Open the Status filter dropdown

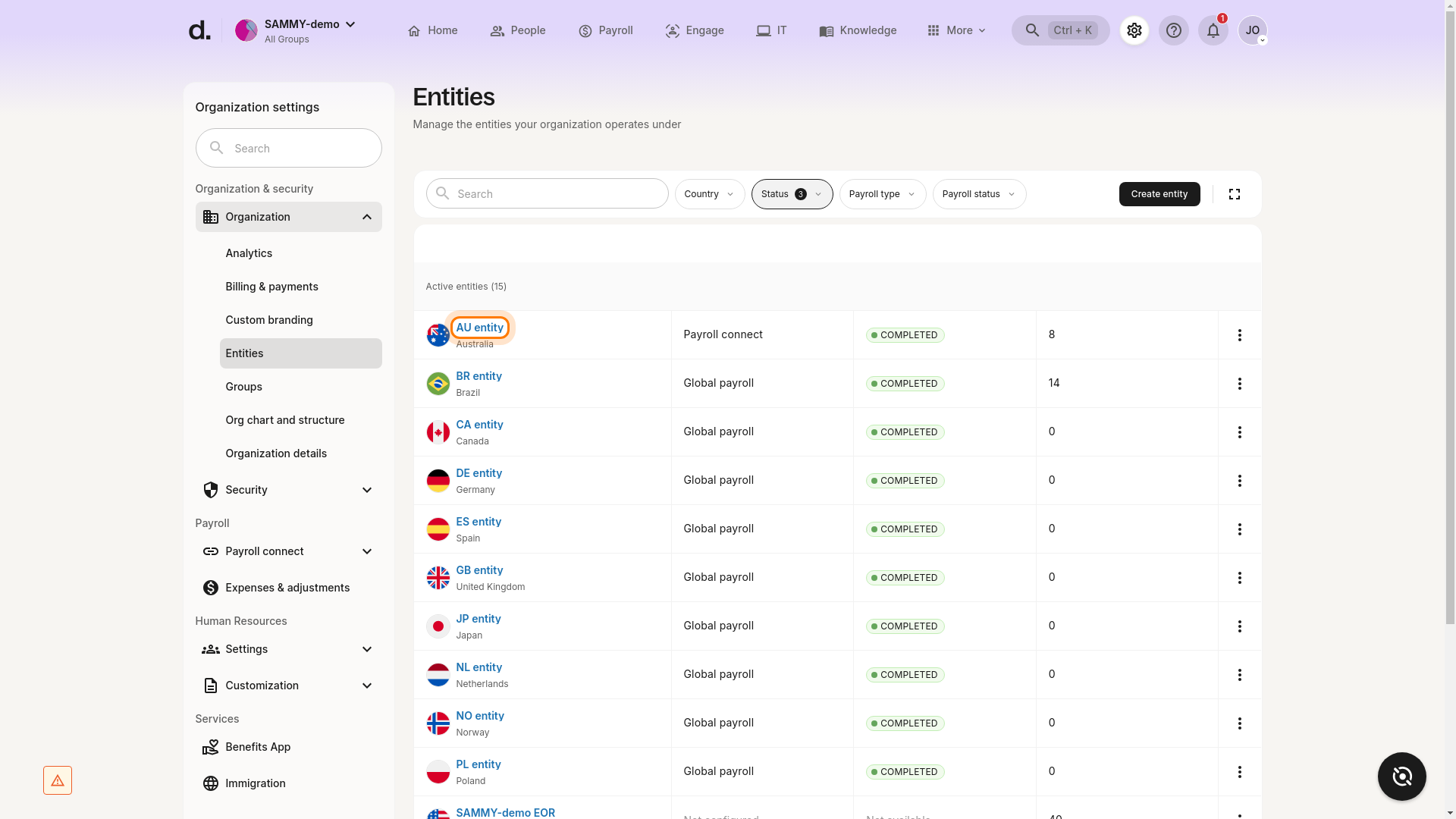tap(792, 194)
